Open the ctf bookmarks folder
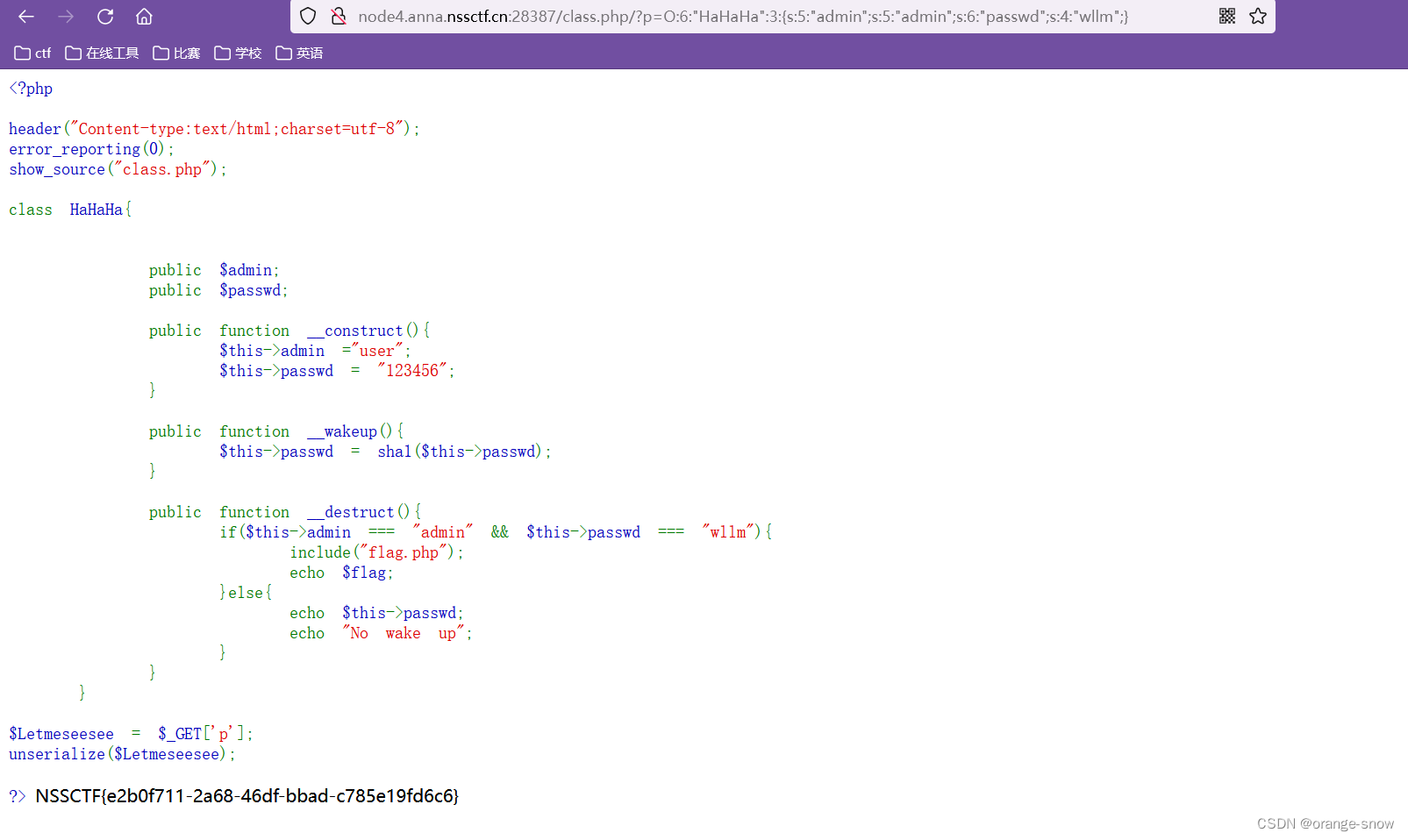The image size is (1408, 840). click(x=32, y=53)
